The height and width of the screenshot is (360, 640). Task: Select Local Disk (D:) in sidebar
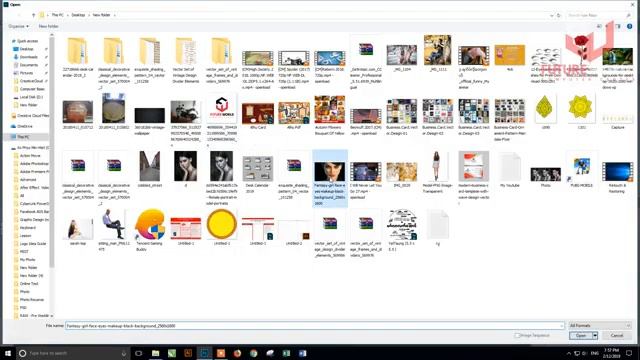(x=31, y=97)
